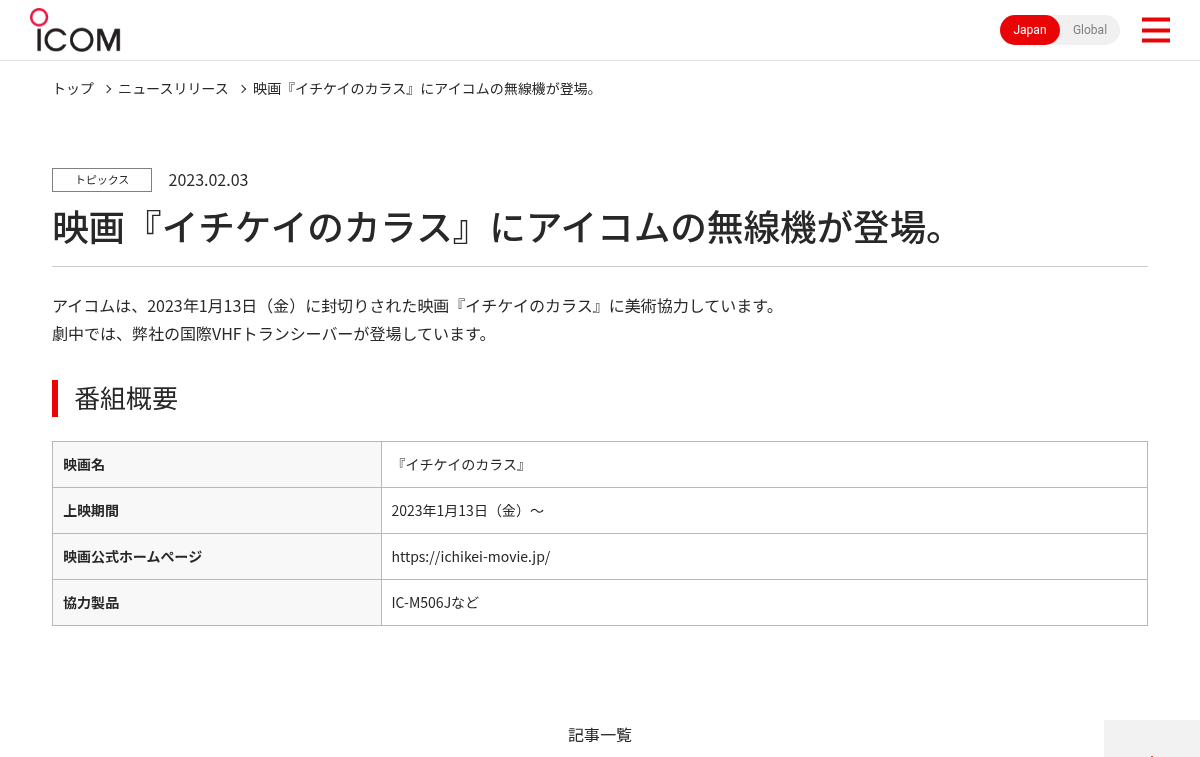This screenshot has height=757, width=1200.
Task: Click the date 2023.02.03
Action: 208,180
